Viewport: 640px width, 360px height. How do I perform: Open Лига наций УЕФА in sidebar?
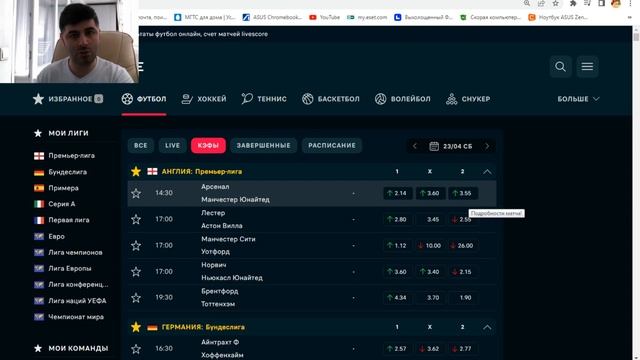pos(70,301)
